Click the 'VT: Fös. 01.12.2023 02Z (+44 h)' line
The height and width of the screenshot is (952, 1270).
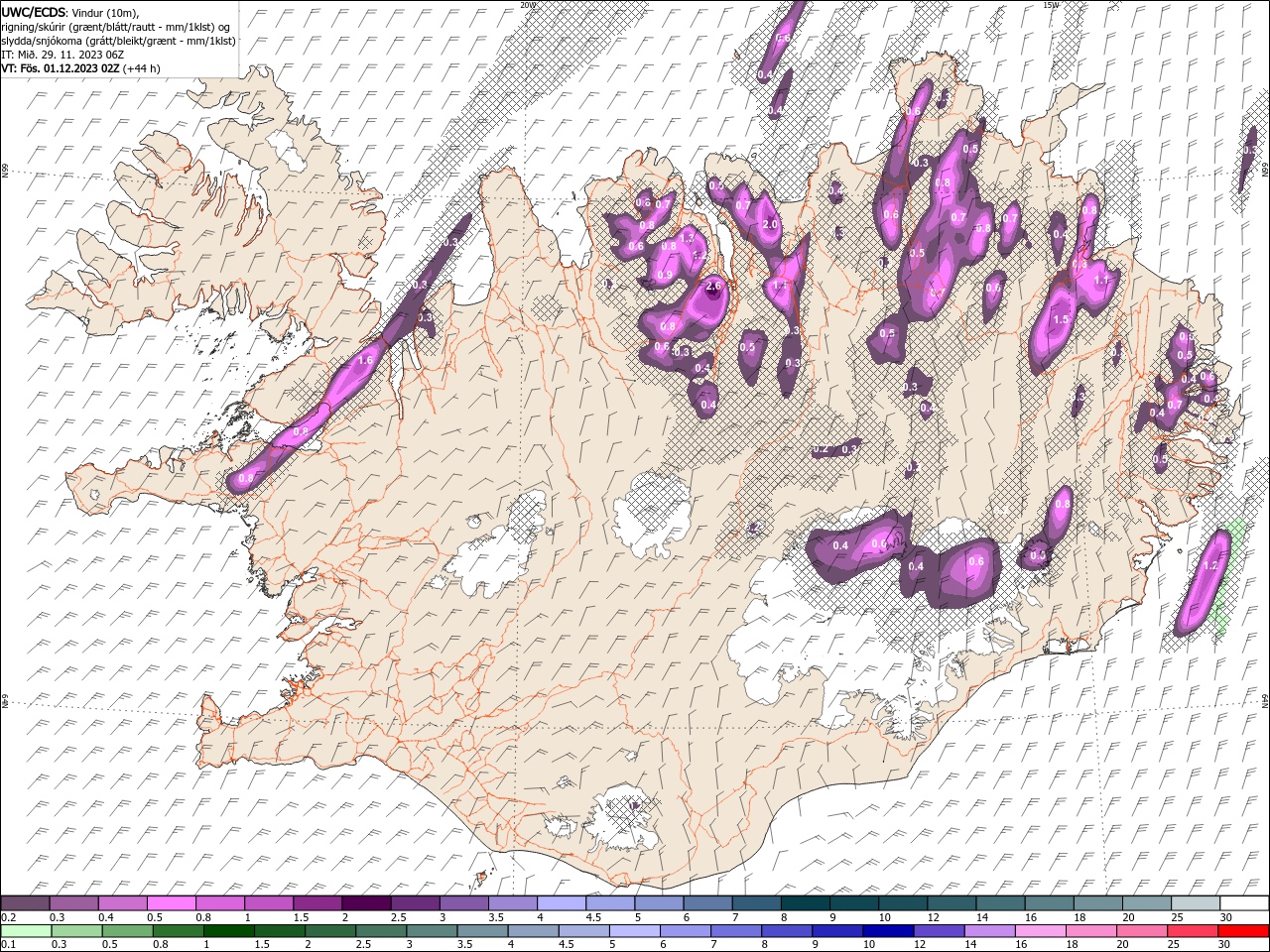80,68
